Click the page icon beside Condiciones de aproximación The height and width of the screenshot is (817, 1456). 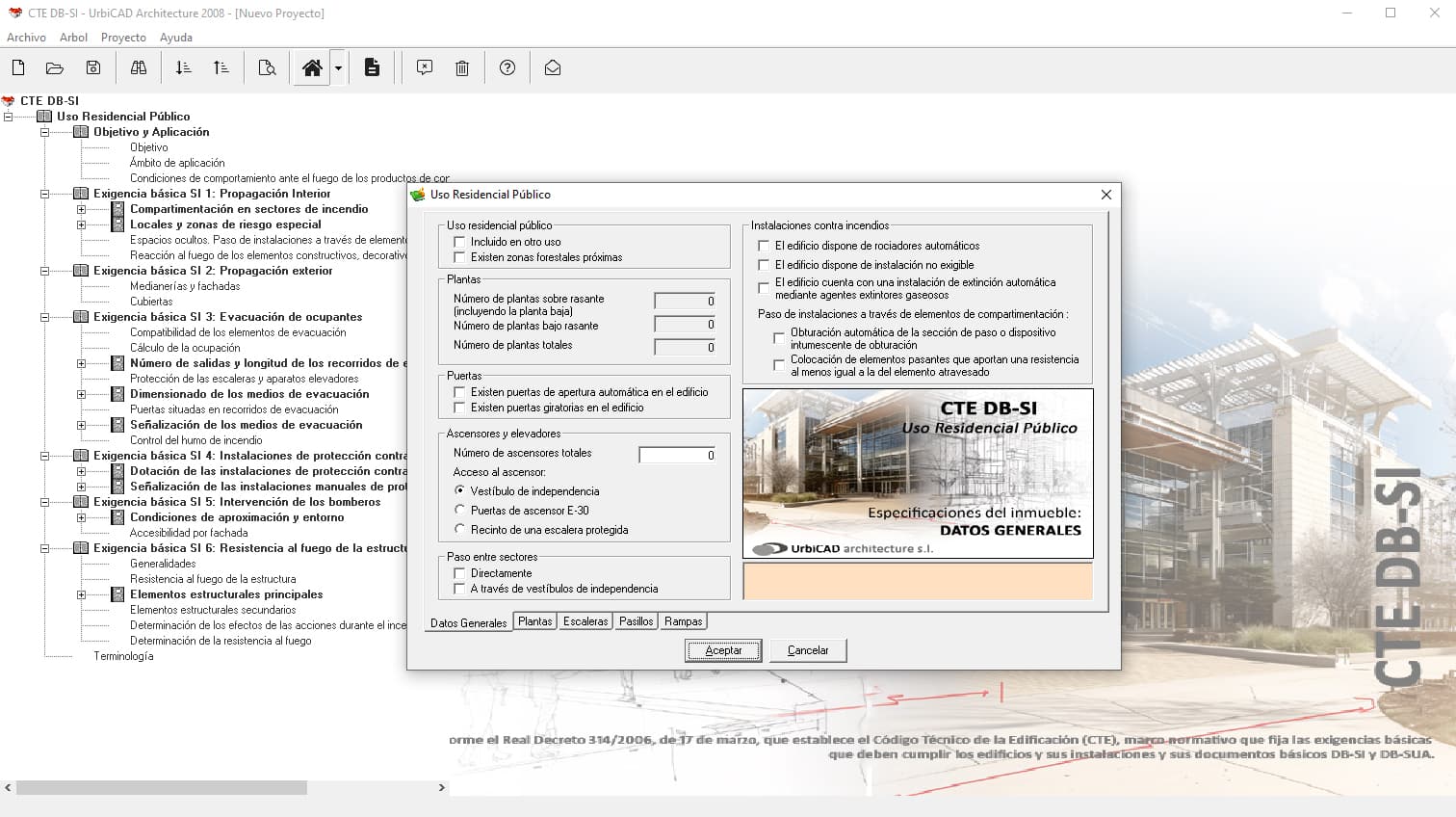click(x=117, y=517)
